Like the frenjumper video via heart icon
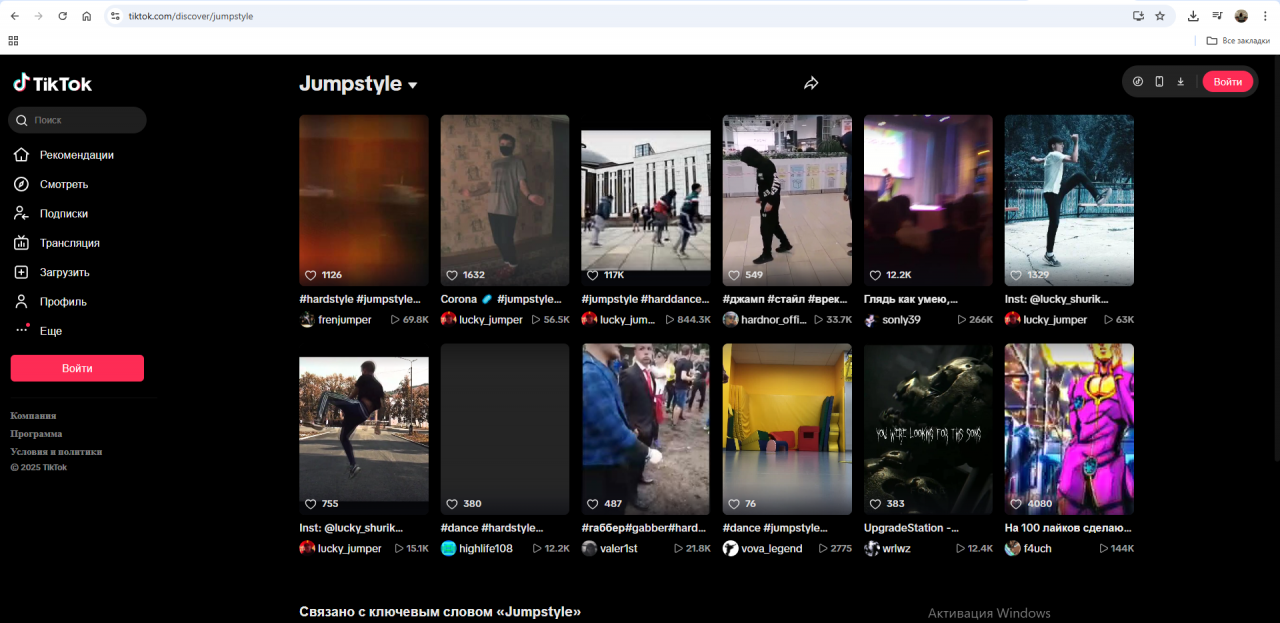The width and height of the screenshot is (1280, 623). pos(310,275)
